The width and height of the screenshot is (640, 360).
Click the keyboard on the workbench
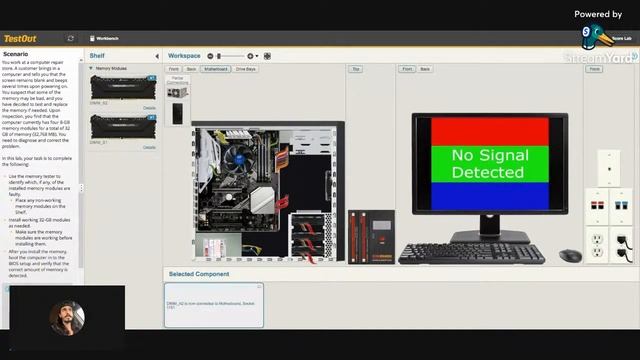471,253
